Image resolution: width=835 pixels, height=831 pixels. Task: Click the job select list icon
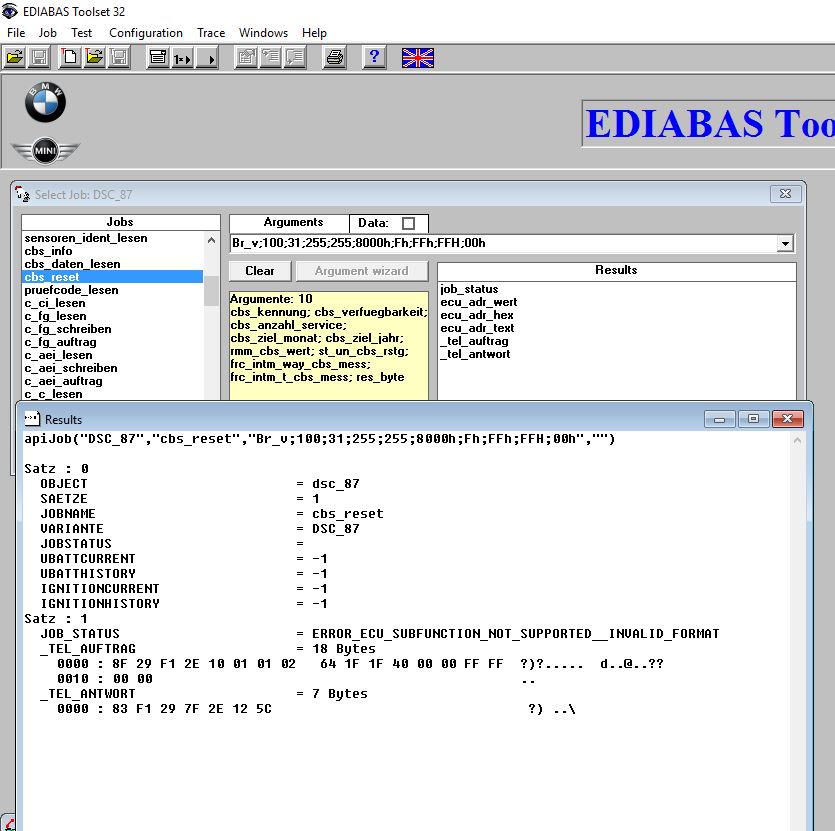coord(157,58)
